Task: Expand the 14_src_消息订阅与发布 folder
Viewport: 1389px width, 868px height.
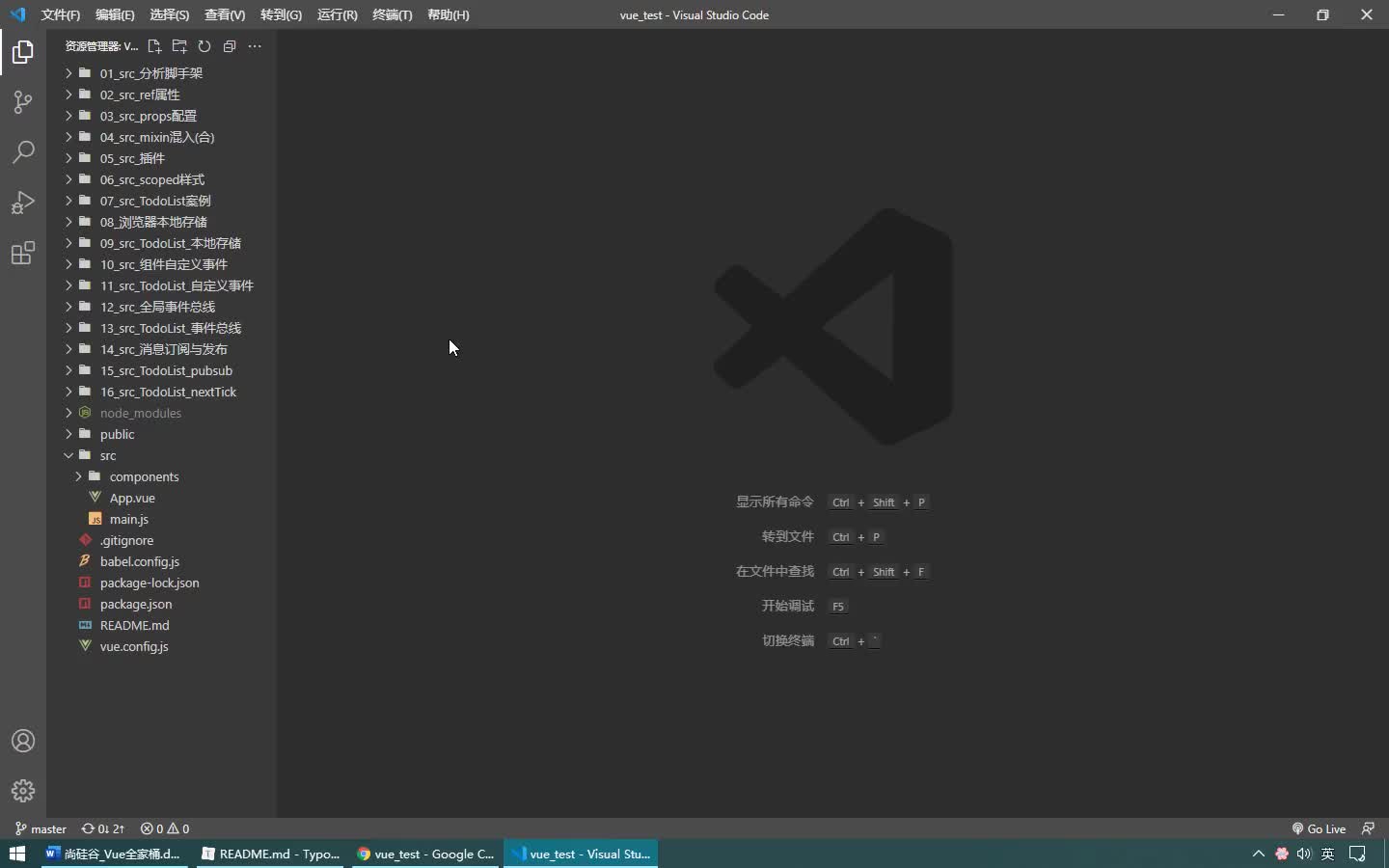Action: 162,349
